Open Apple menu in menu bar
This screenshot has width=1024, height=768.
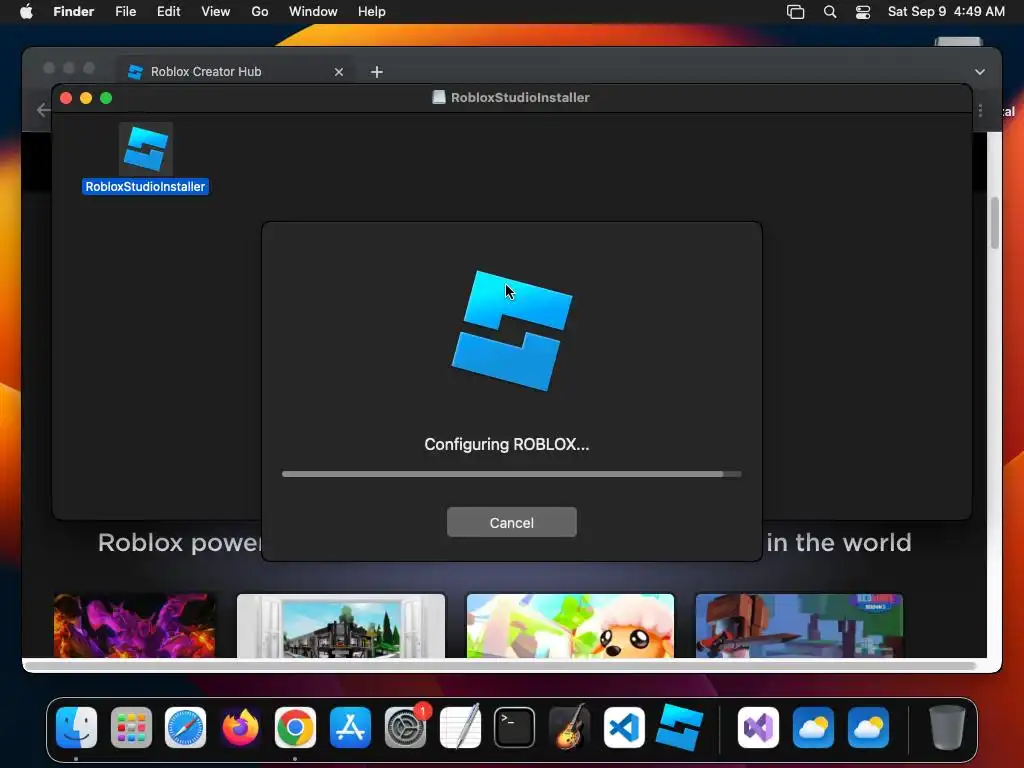tap(26, 12)
